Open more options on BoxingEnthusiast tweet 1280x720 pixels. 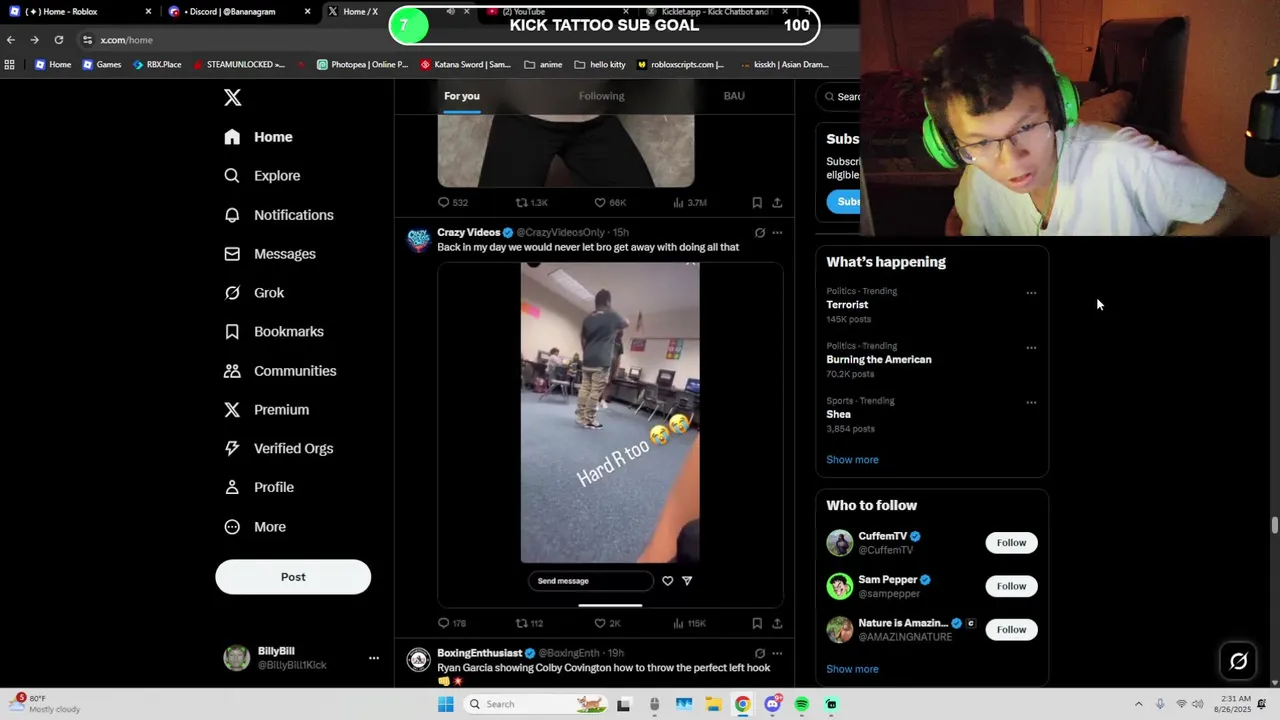777,653
